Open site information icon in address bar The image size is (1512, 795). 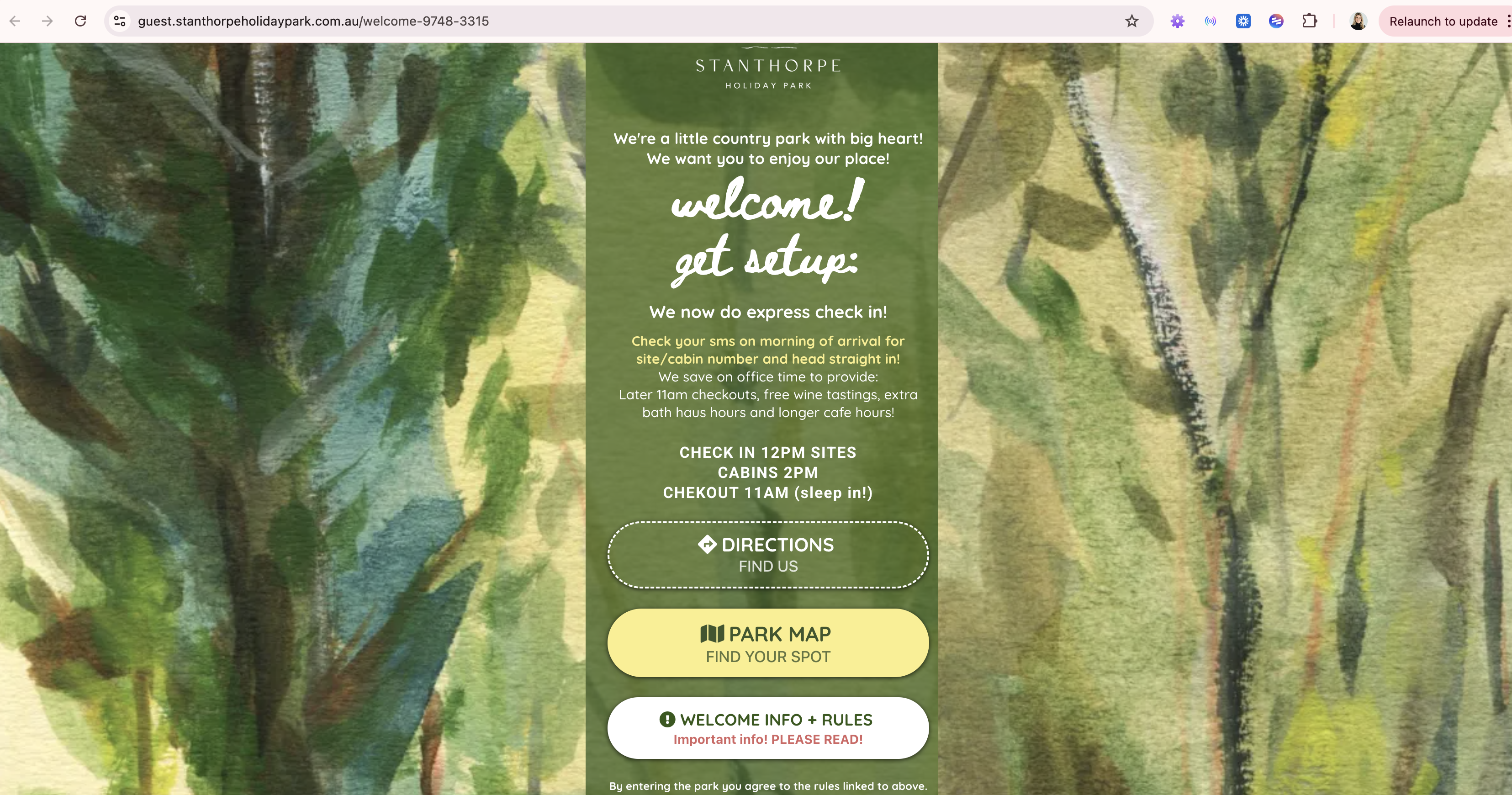tap(120, 21)
